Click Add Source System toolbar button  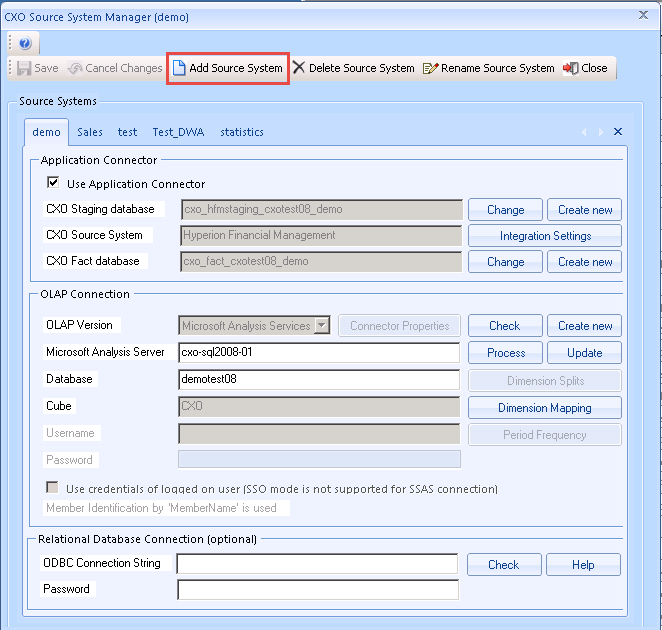228,68
